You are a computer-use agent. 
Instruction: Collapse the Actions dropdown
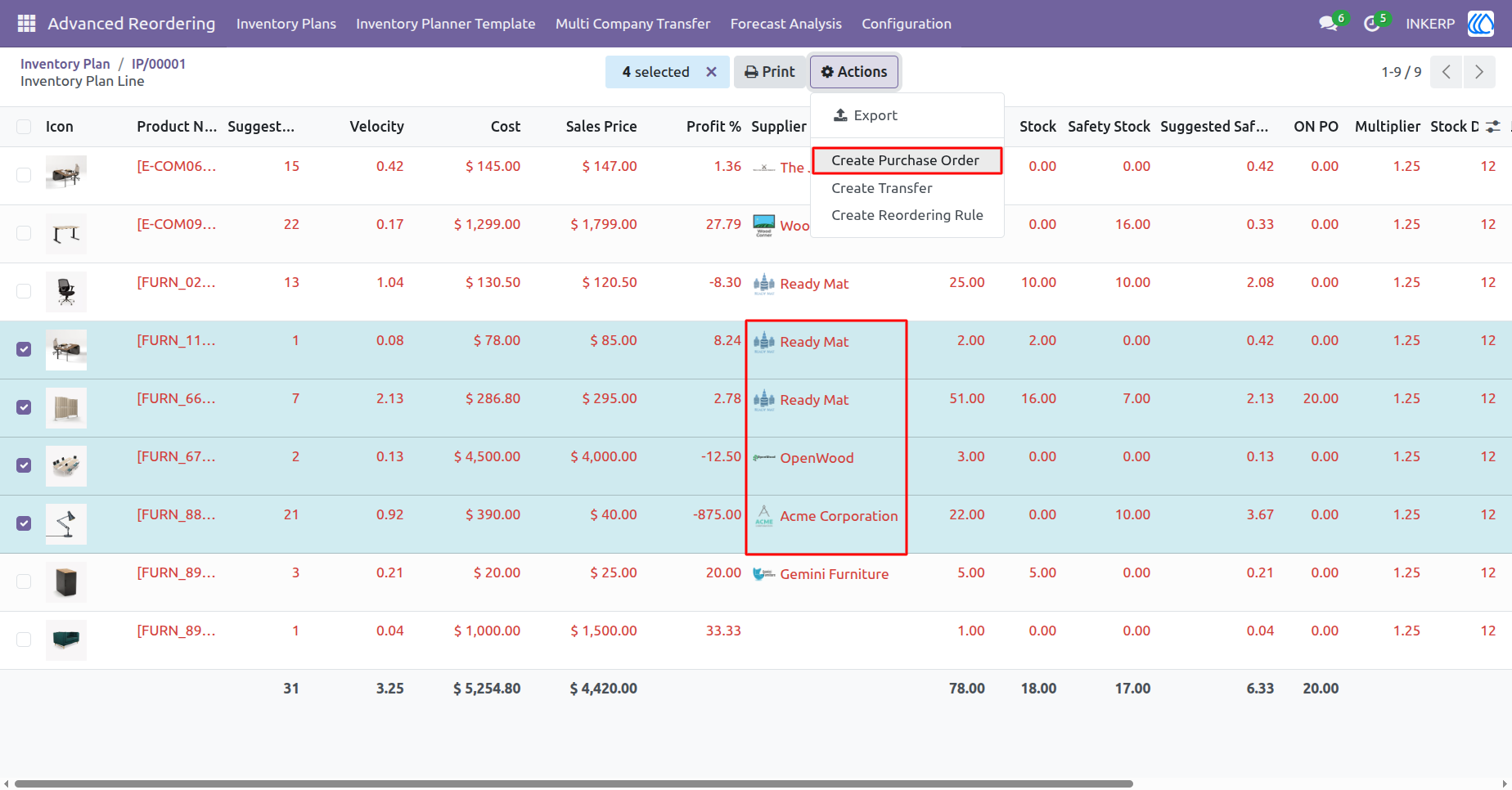(x=854, y=72)
